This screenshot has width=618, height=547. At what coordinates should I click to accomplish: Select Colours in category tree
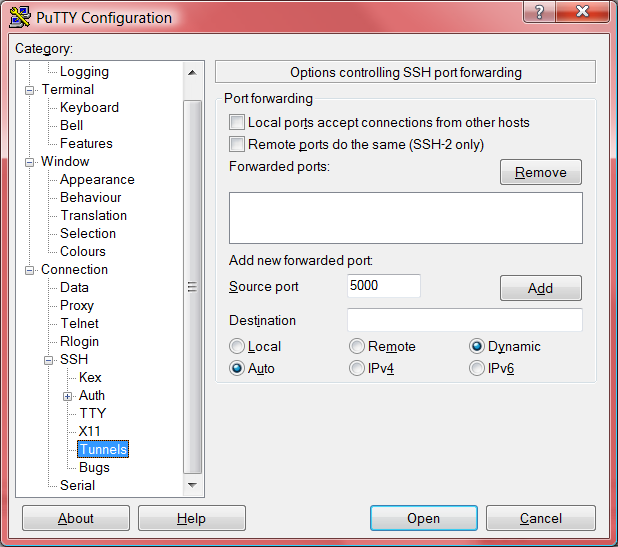pyautogui.click(x=83, y=251)
